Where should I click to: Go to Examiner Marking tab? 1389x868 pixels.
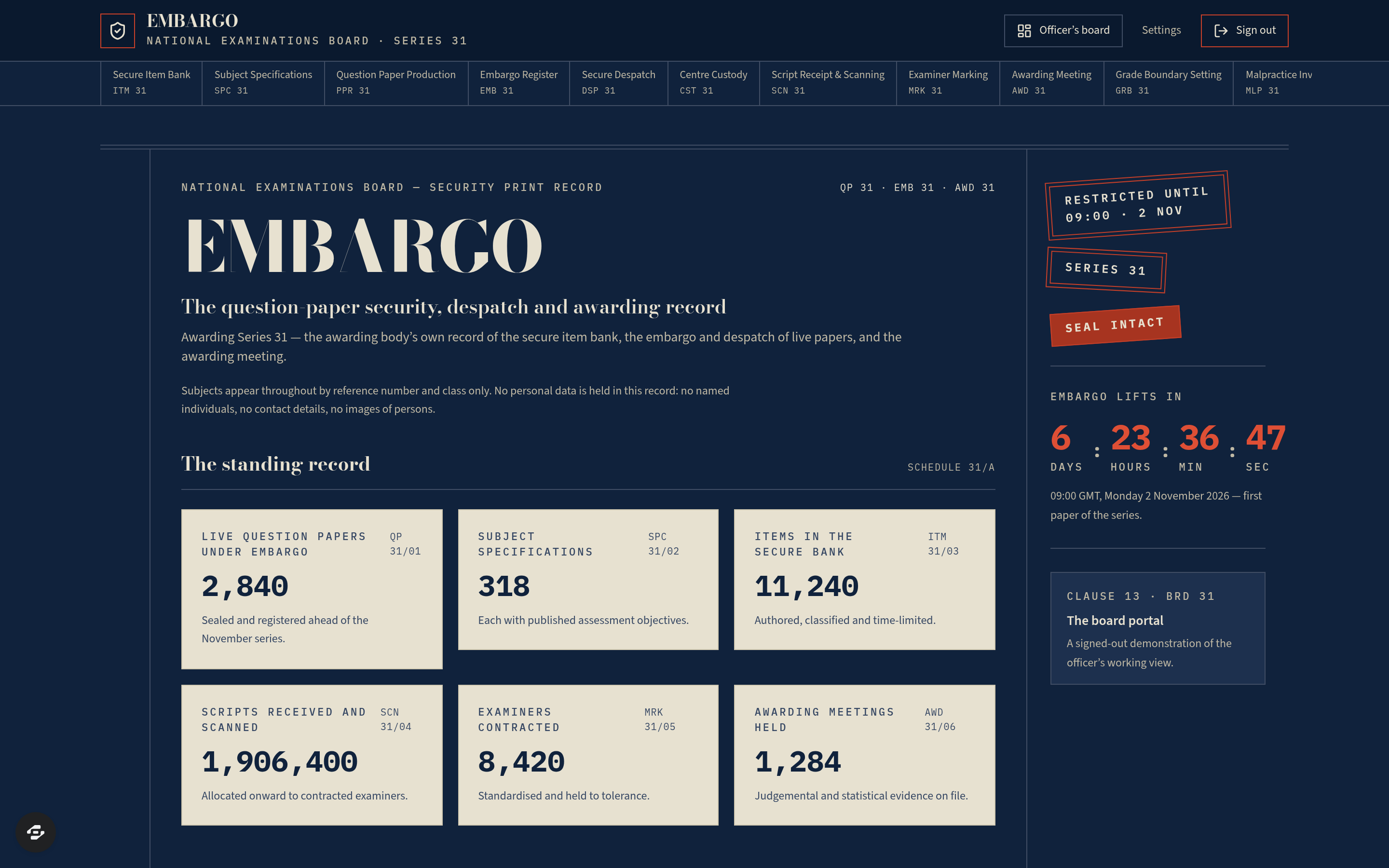pyautogui.click(x=948, y=82)
